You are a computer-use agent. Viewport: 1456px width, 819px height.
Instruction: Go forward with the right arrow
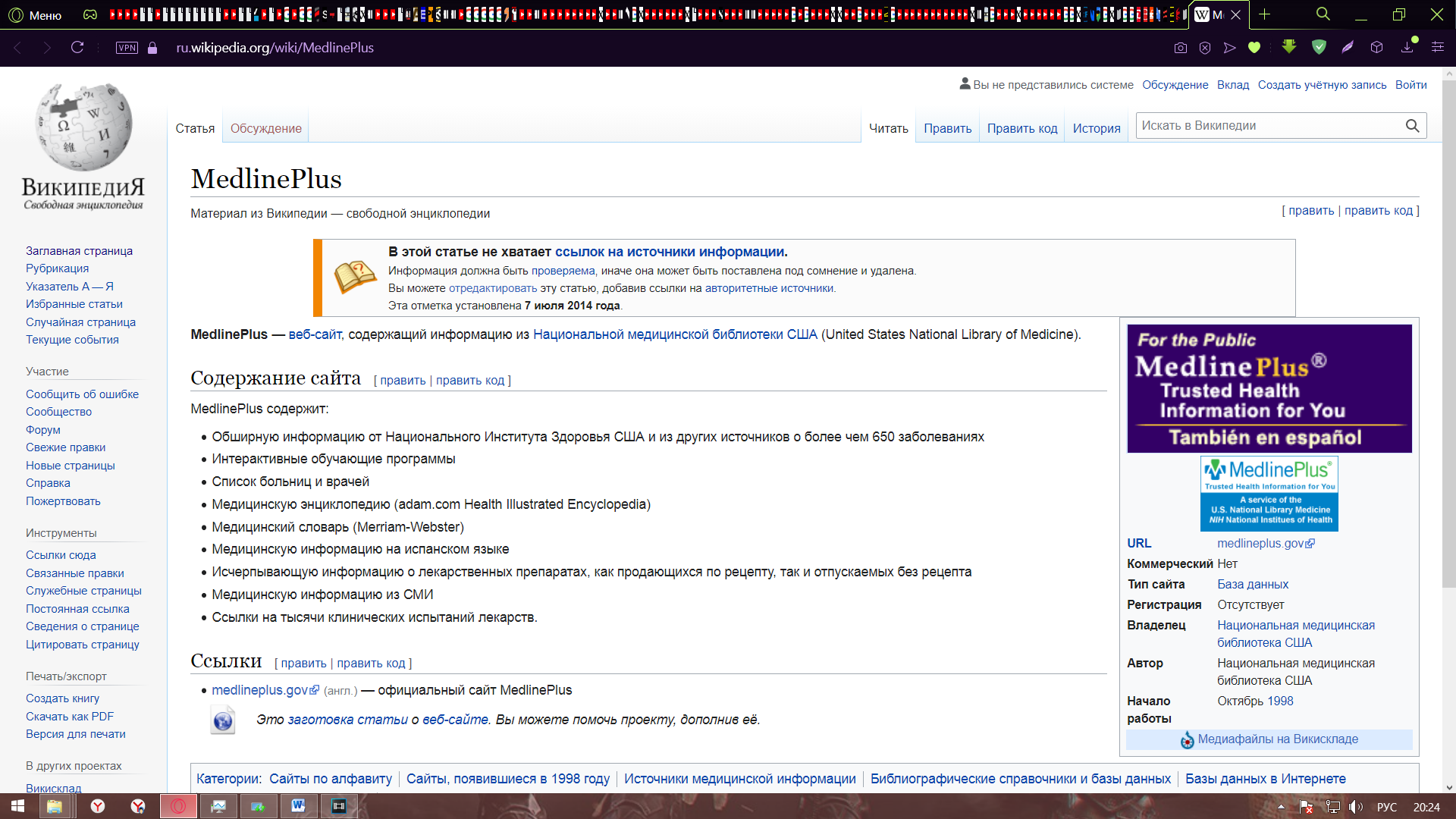click(x=47, y=48)
